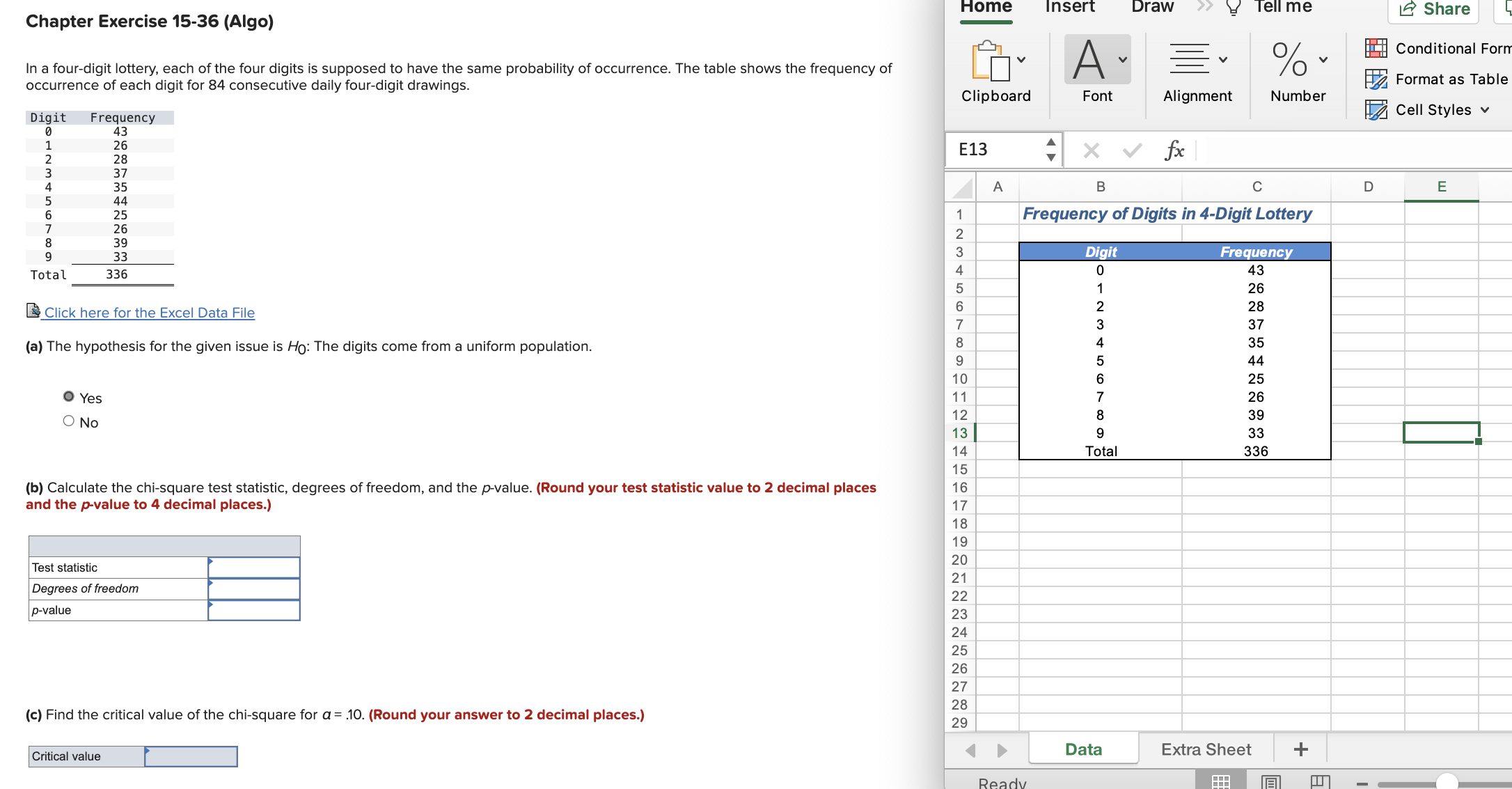This screenshot has height=789, width=1512.
Task: Click the Test statistic input field
Action: [254, 568]
